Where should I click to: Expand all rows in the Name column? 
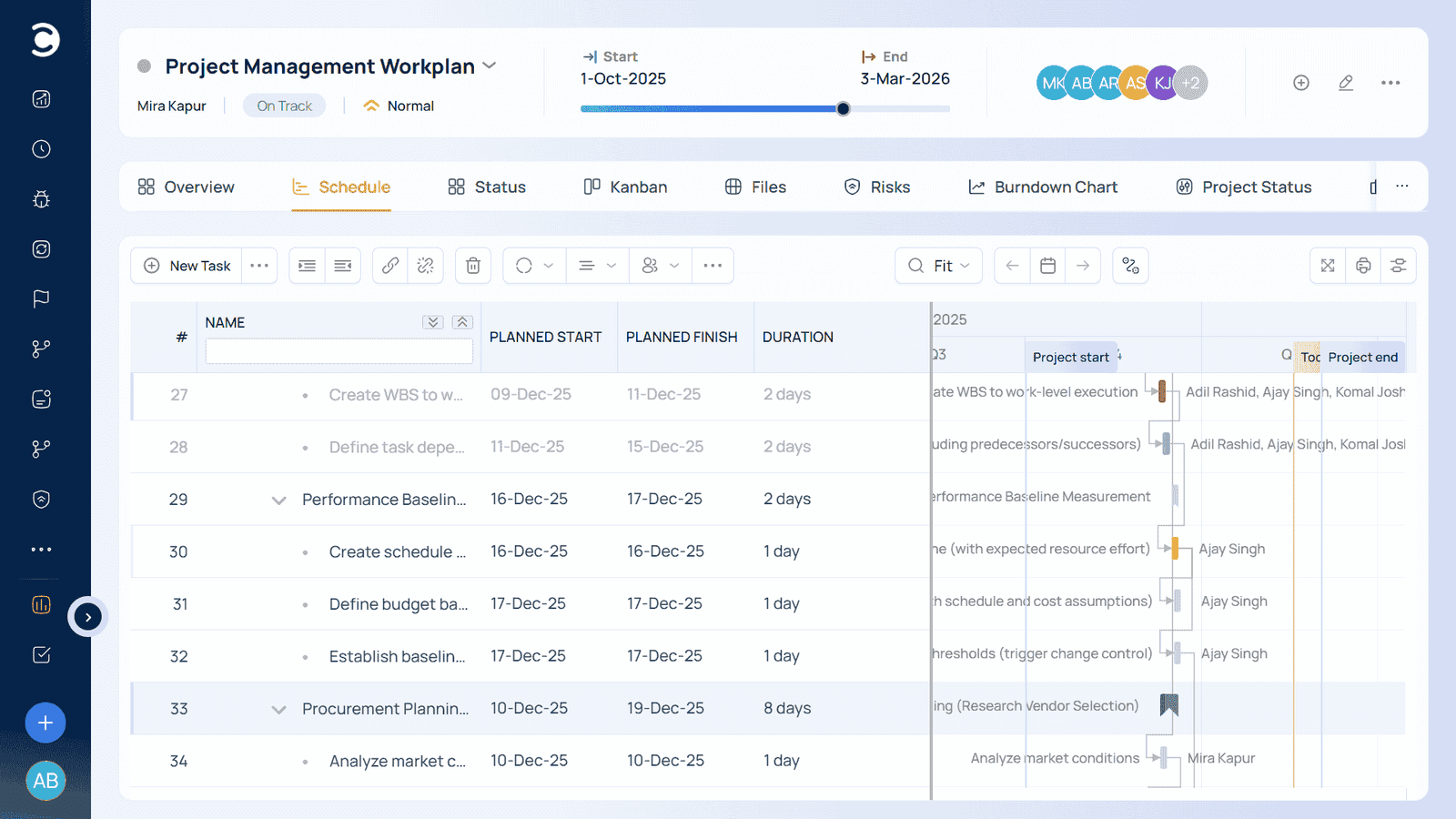pos(433,322)
